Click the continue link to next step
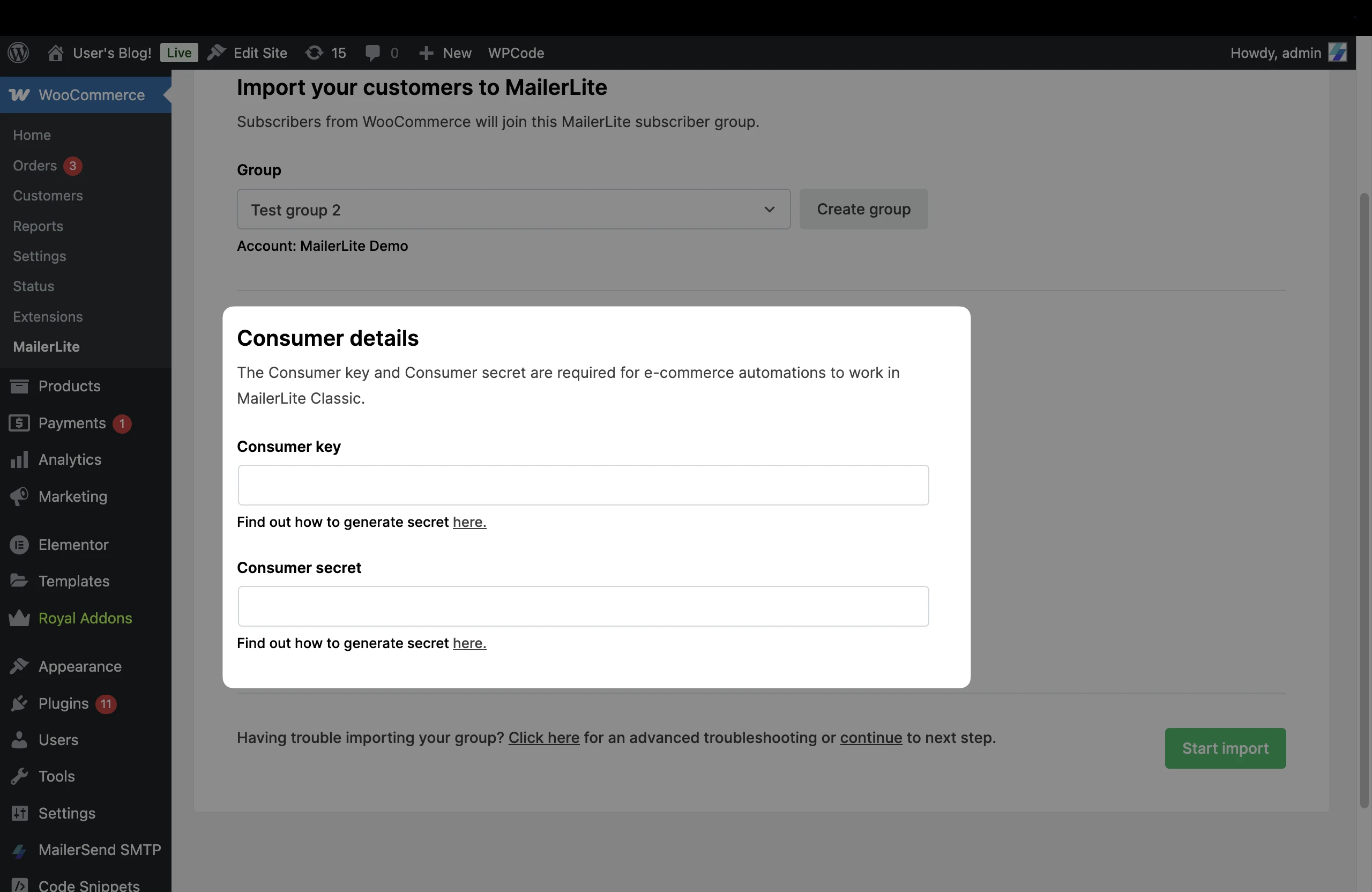 tap(870, 738)
